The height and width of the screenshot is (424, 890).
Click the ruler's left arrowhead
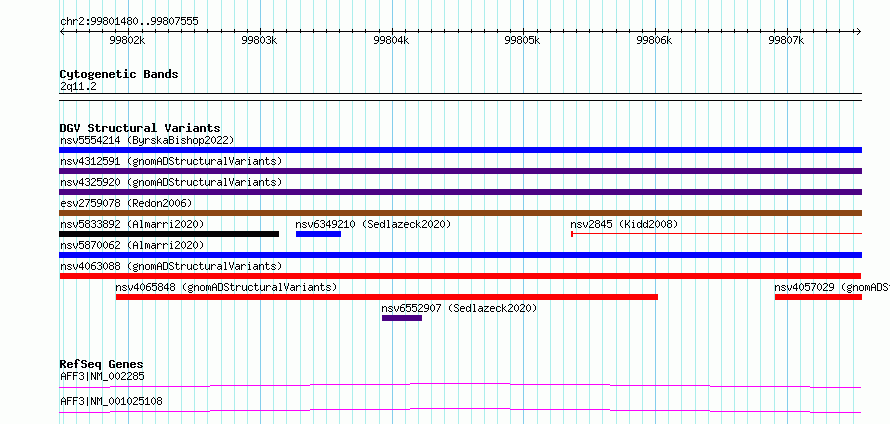[62, 31]
